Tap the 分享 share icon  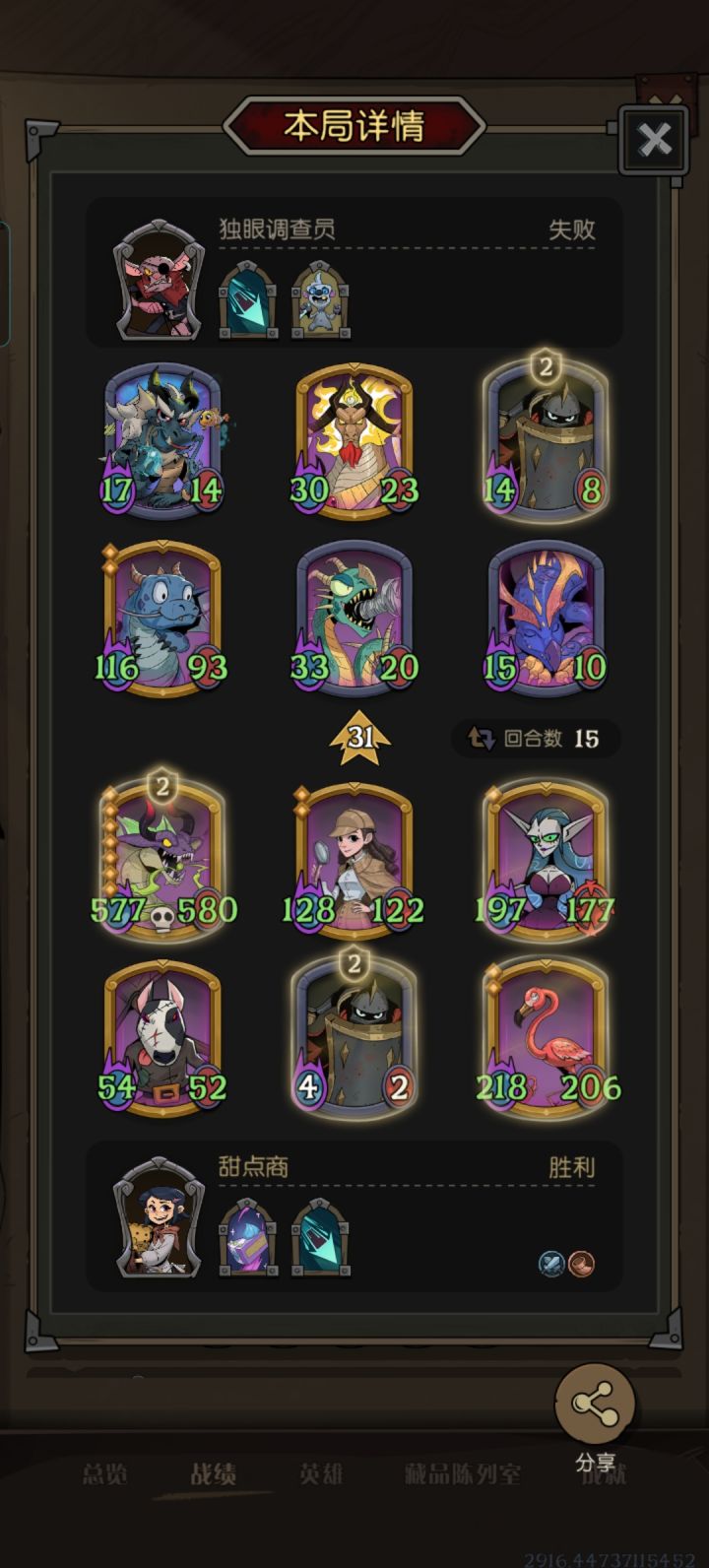coord(596,1405)
